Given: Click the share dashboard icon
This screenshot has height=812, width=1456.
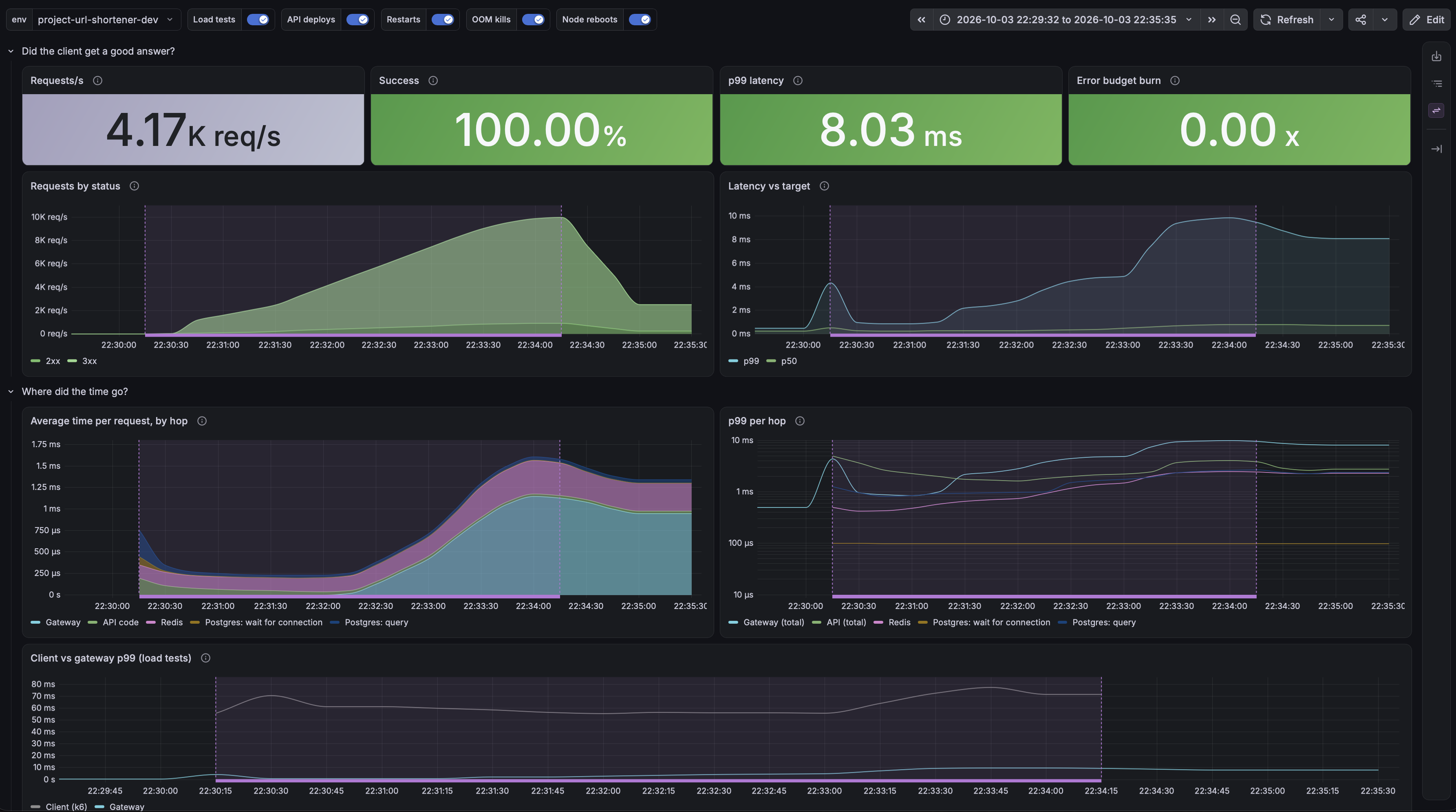Looking at the screenshot, I should point(1361,19).
